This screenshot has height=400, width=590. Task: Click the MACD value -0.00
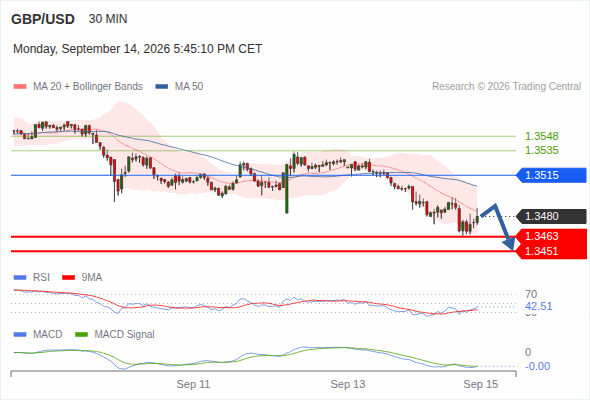(537, 366)
